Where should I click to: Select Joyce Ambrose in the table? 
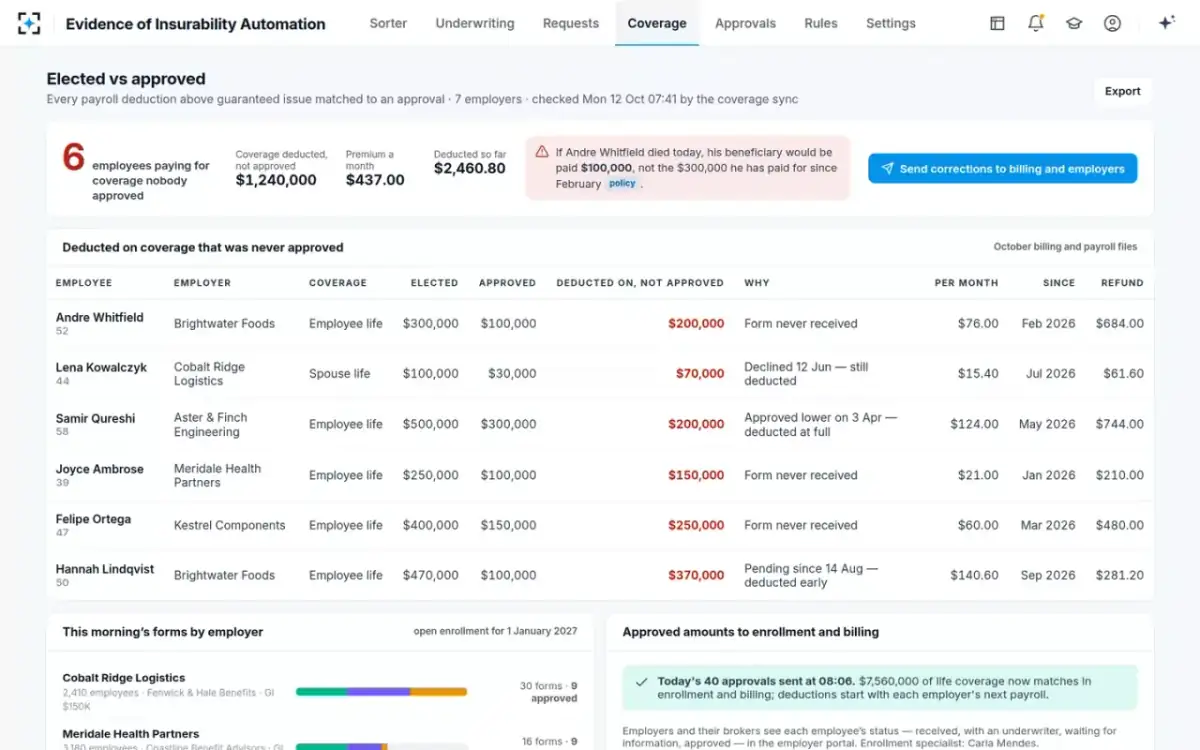[100, 469]
